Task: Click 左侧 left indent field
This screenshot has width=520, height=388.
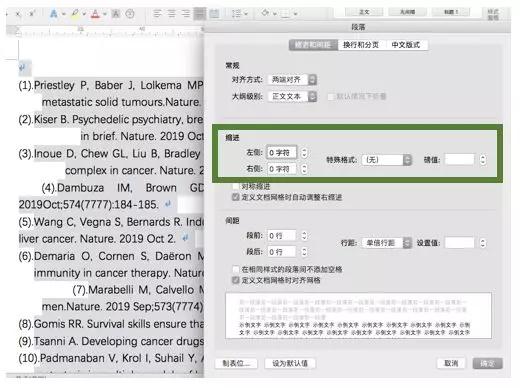Action: 281,153
